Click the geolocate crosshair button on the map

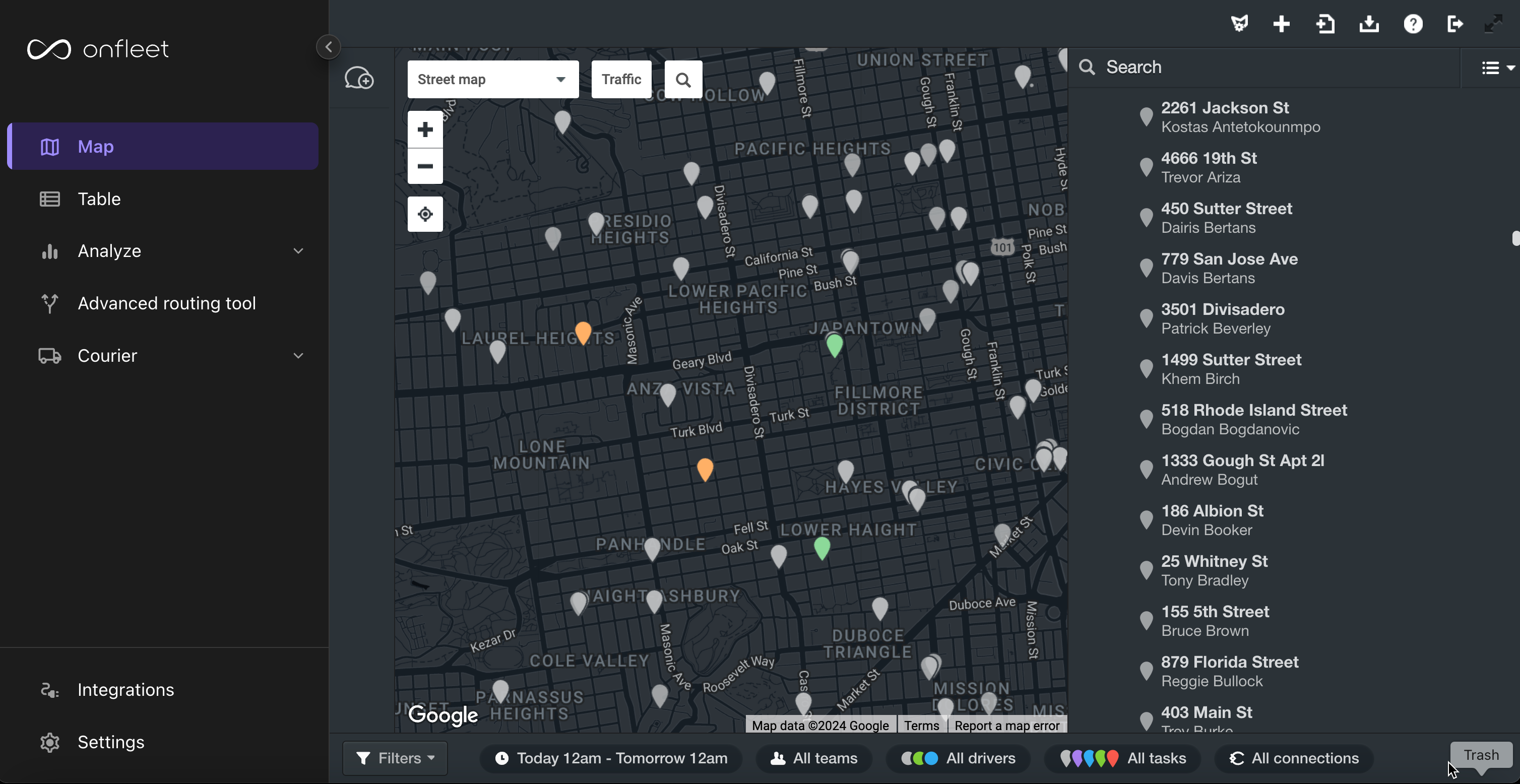(425, 214)
